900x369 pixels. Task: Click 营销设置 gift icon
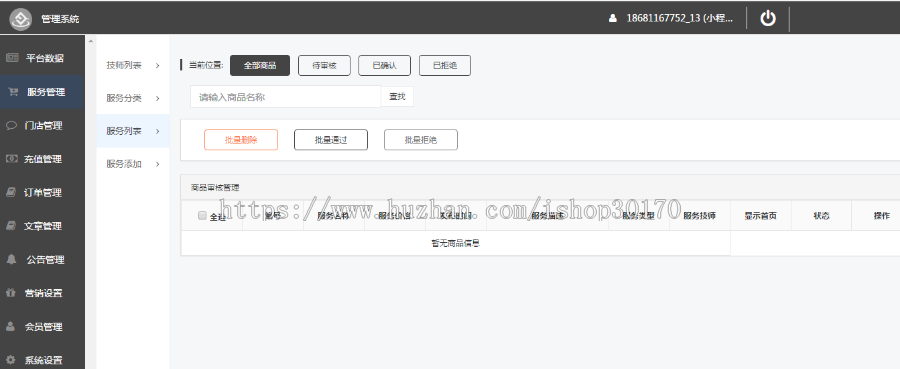click(10, 293)
